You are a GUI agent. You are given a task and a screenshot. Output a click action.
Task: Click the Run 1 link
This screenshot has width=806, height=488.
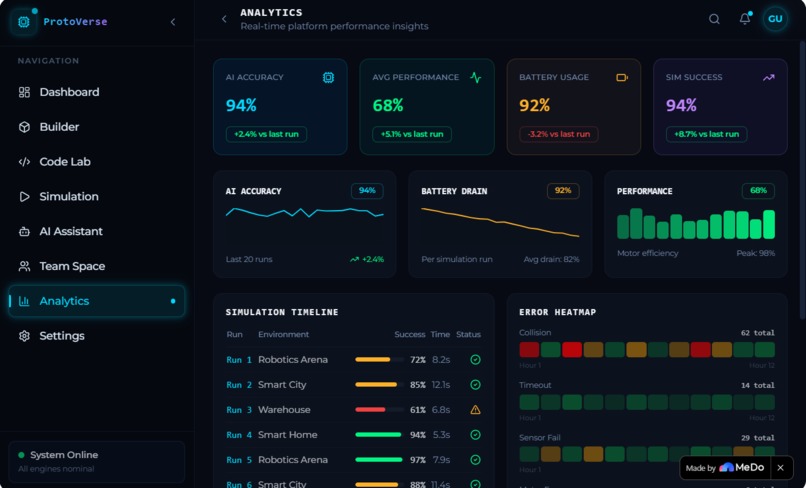pyautogui.click(x=239, y=360)
